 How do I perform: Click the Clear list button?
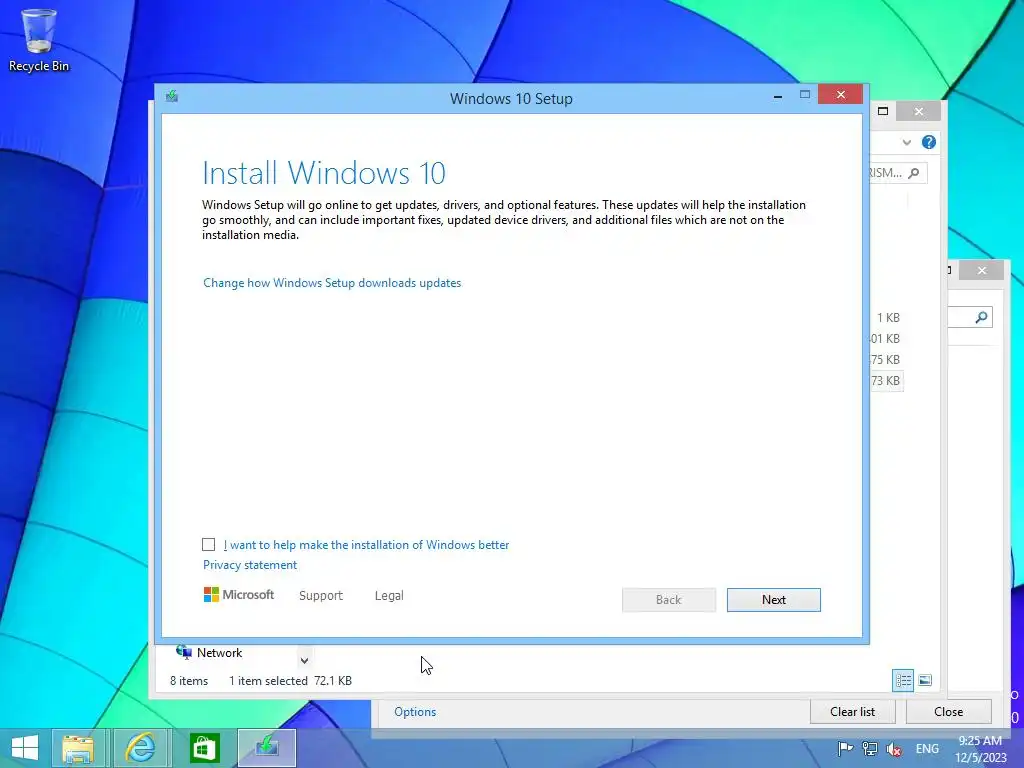tap(852, 712)
